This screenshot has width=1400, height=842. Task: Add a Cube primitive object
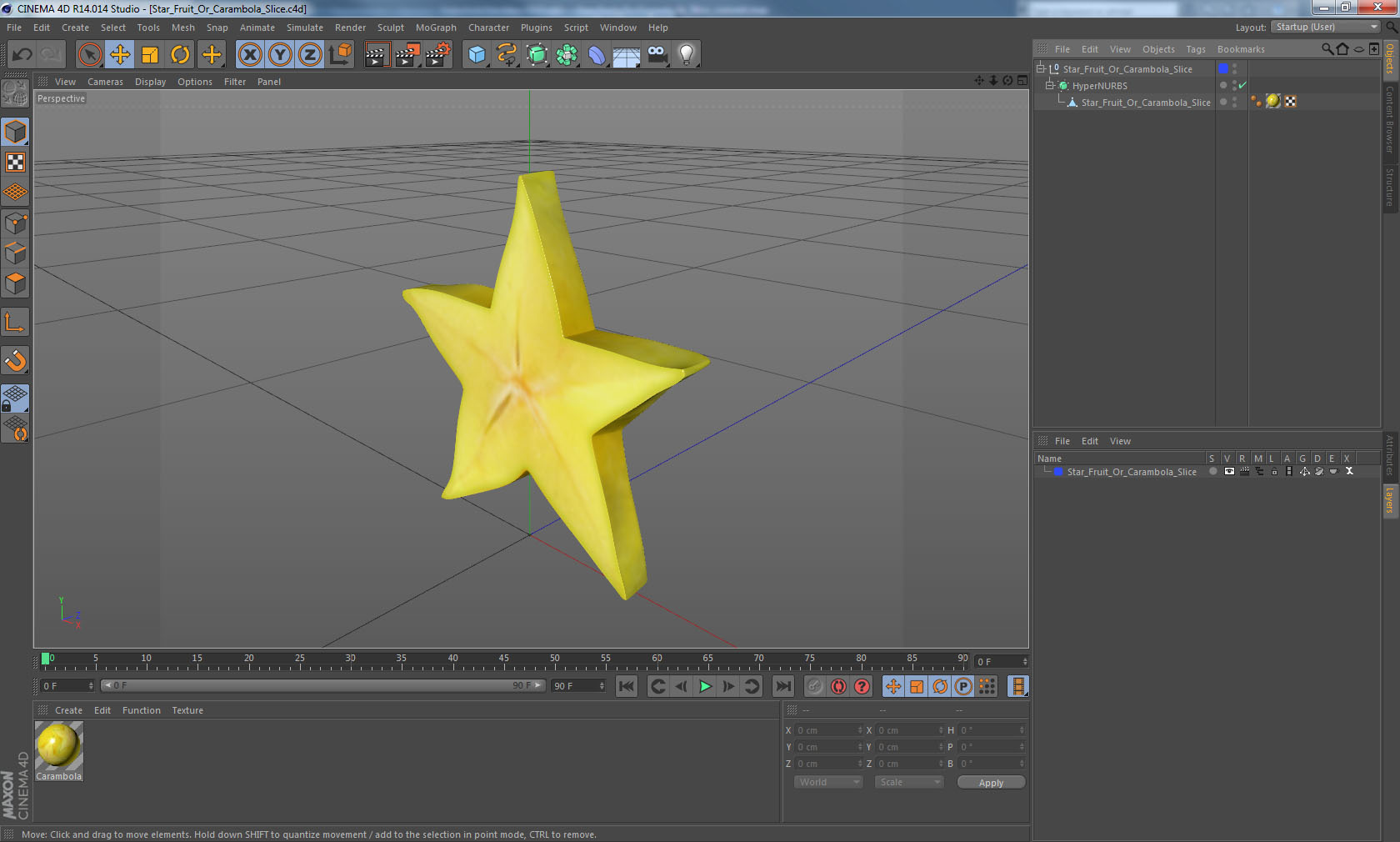coord(477,55)
